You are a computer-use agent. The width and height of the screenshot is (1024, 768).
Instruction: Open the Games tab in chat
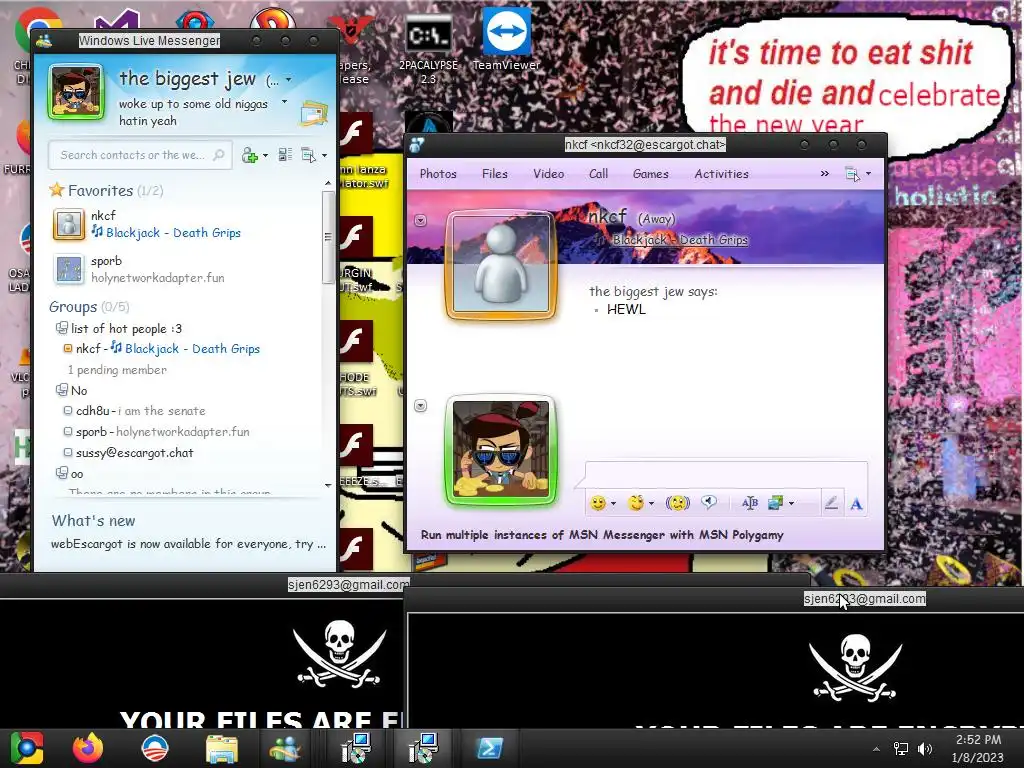pos(650,174)
